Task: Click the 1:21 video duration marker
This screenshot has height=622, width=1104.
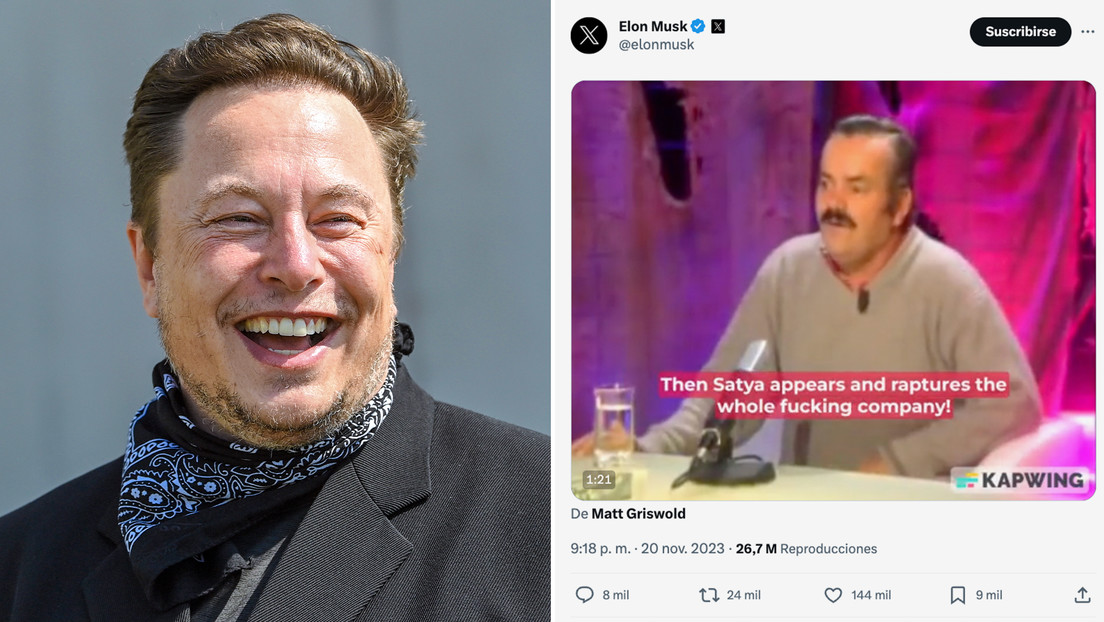Action: [598, 479]
